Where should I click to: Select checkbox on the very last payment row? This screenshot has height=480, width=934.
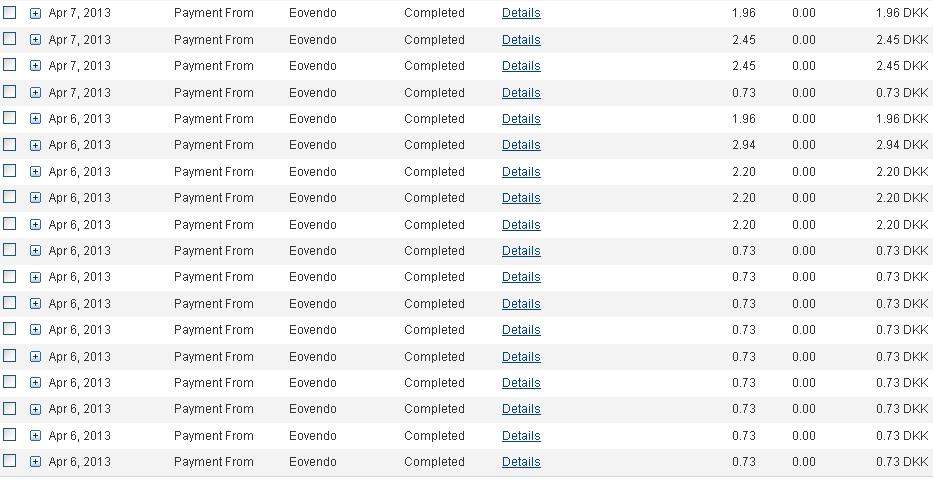(x=10, y=461)
